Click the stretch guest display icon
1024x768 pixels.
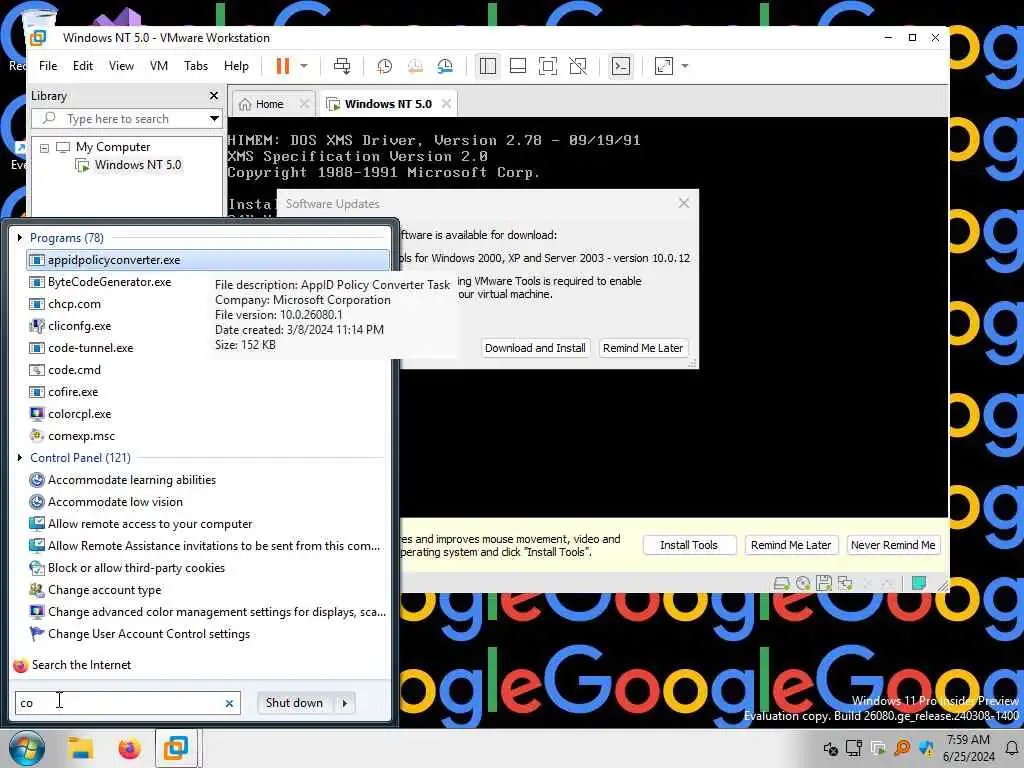pyautogui.click(x=664, y=66)
